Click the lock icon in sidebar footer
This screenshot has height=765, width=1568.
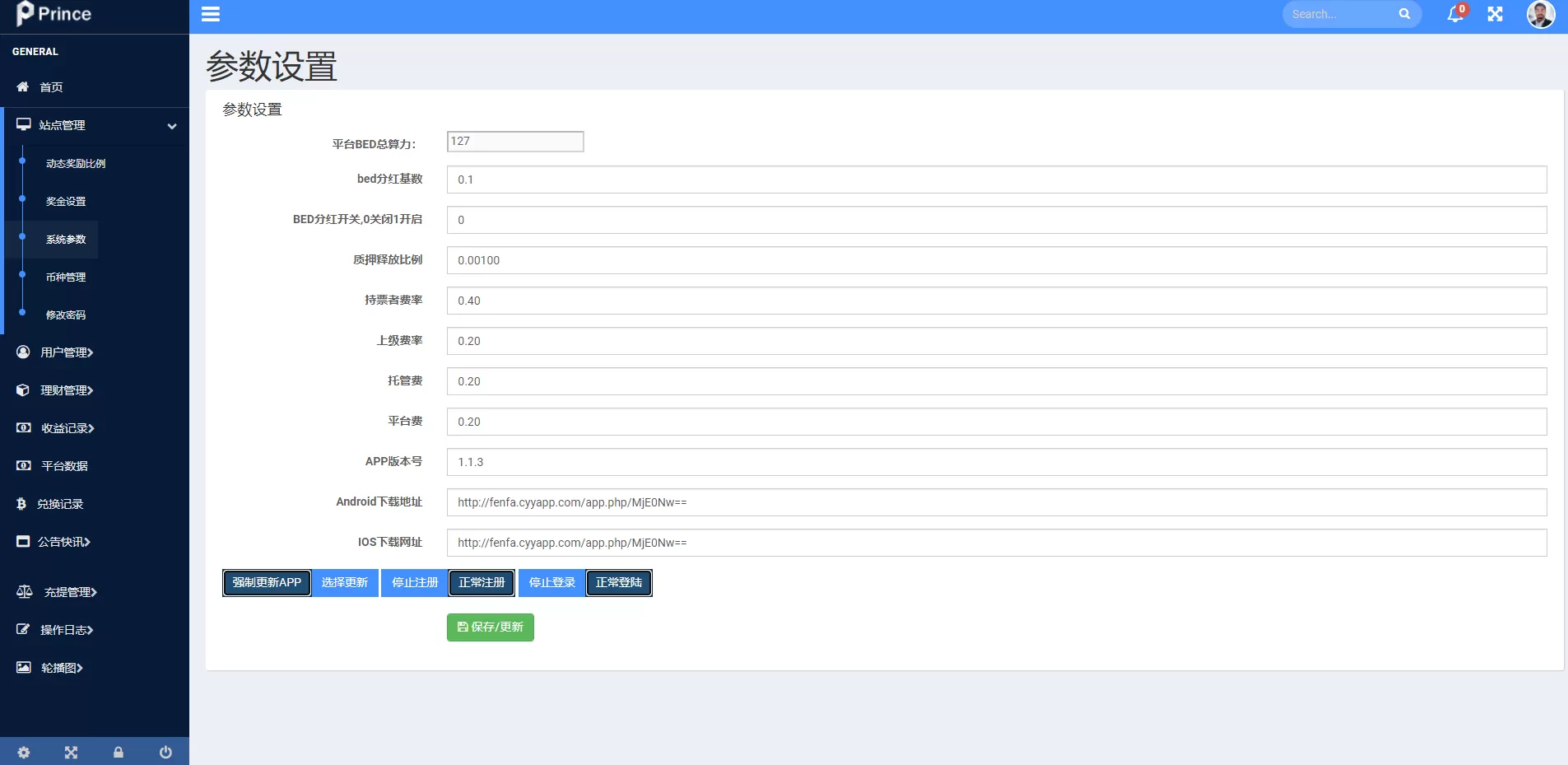point(119,752)
